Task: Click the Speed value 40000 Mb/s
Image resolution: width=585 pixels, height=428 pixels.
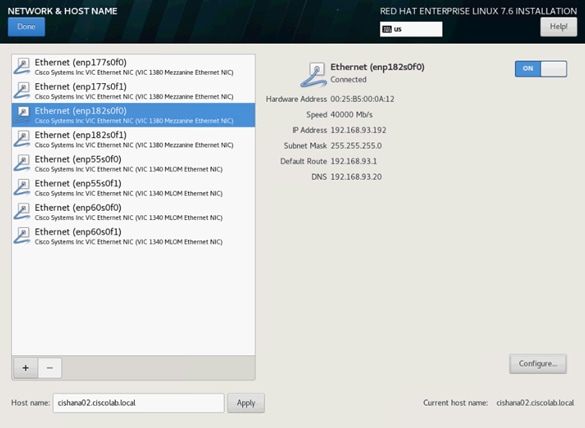Action: click(x=351, y=115)
